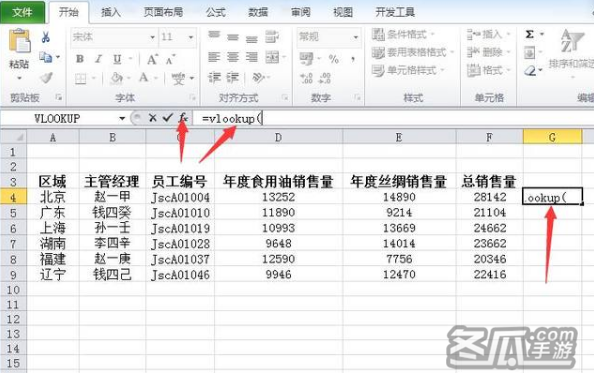Toggle Italic formatting
Image resolution: width=594 pixels, height=374 pixels.
(x=98, y=59)
